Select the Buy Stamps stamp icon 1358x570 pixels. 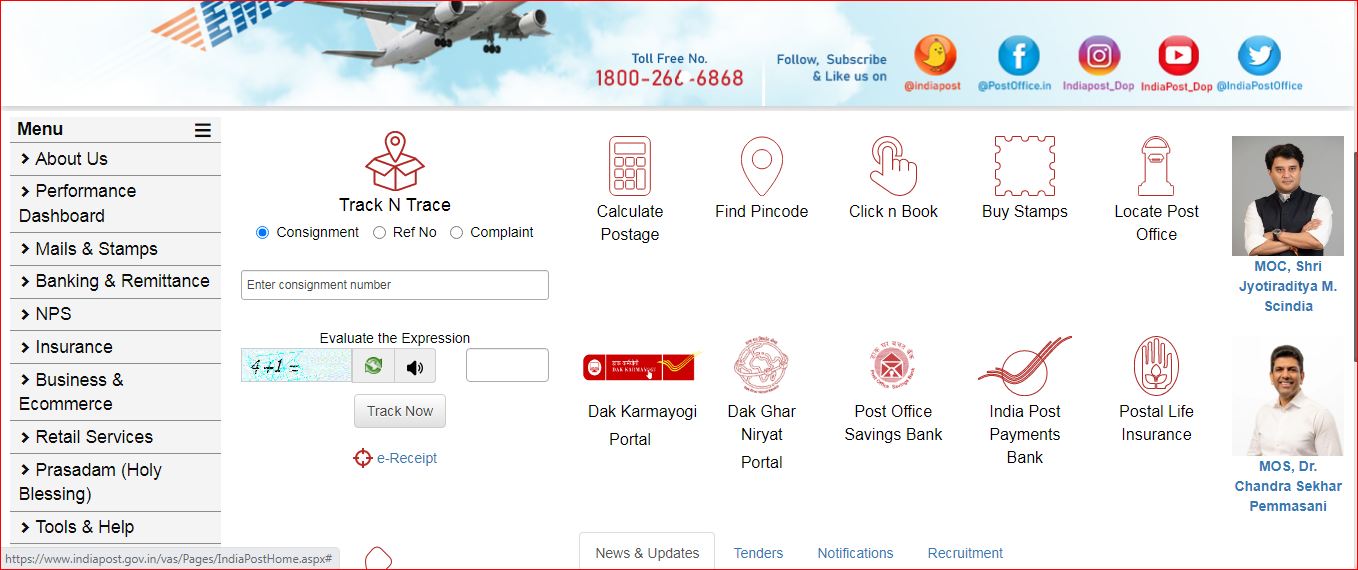[1025, 166]
